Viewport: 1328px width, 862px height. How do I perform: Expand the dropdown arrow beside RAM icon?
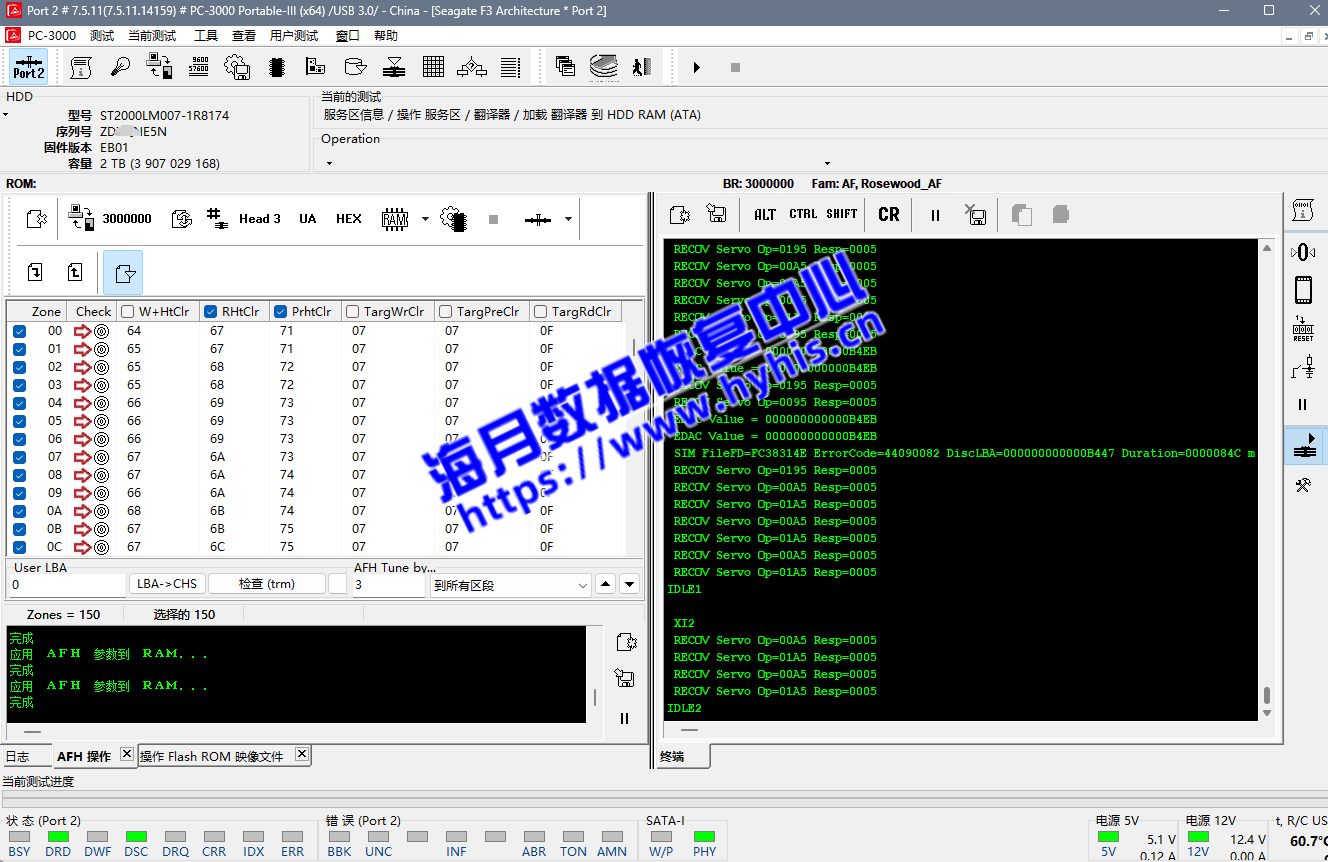coord(425,219)
